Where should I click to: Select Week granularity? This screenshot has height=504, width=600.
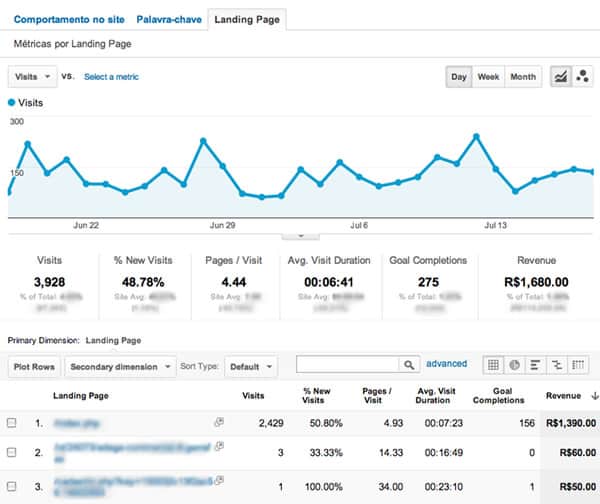coord(488,77)
